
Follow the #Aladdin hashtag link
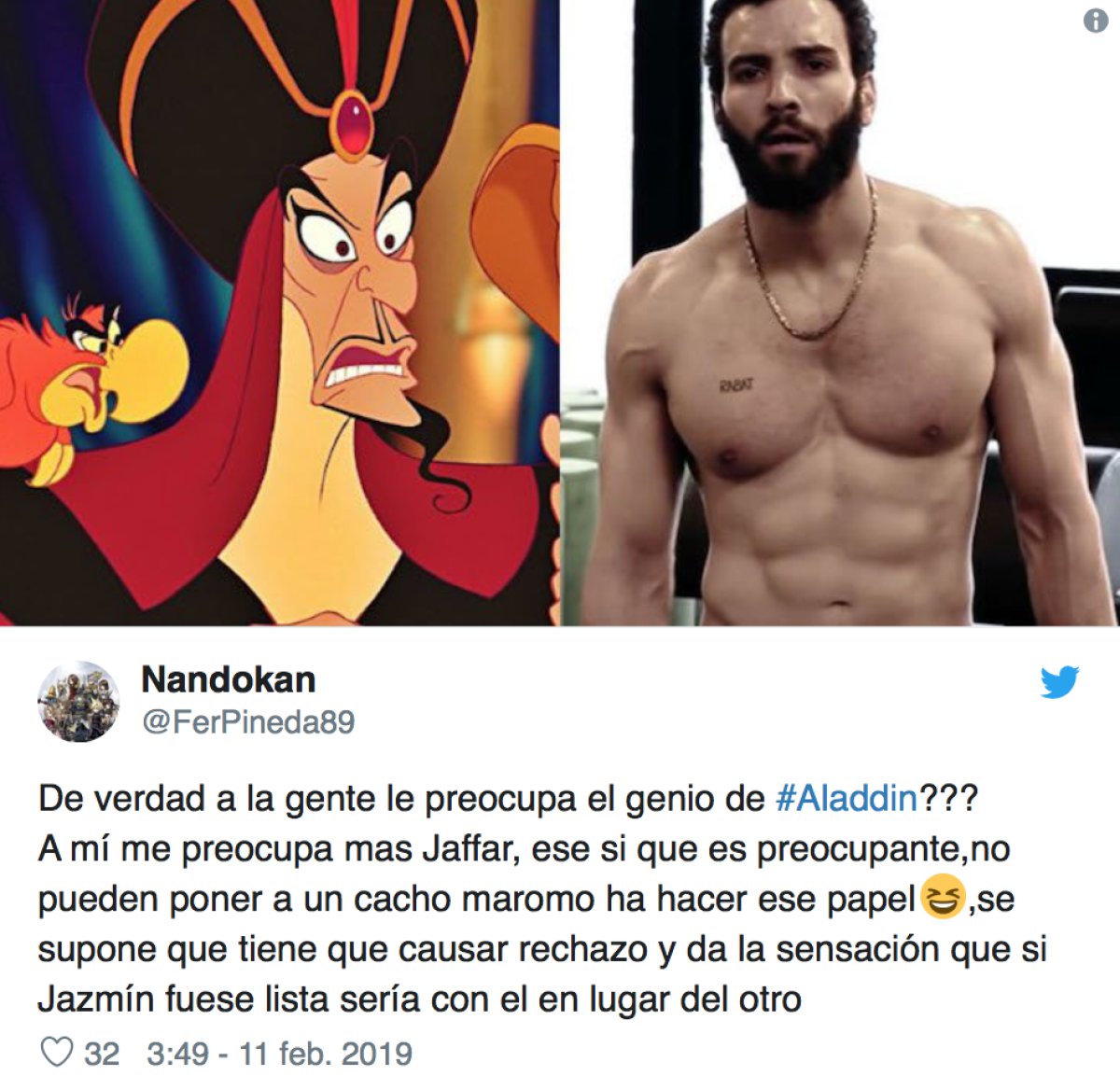[x=847, y=799]
